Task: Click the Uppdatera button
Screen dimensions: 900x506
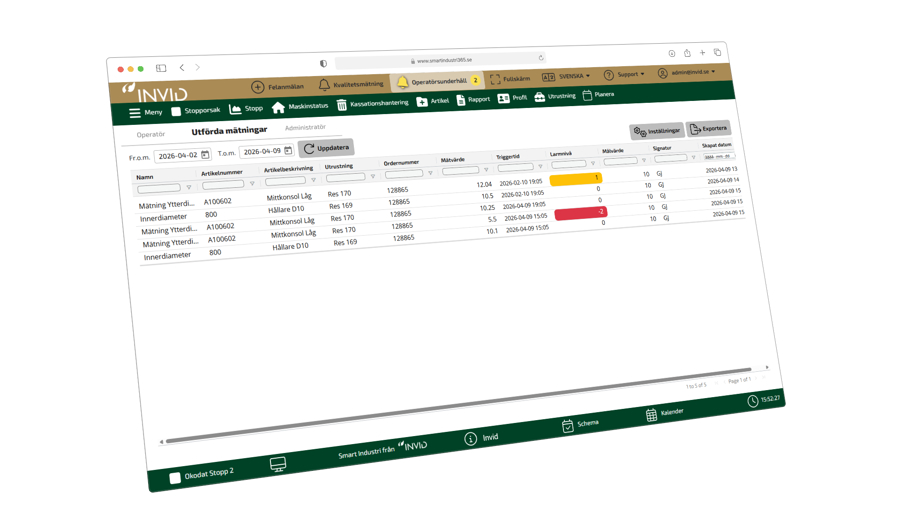Action: 326,148
